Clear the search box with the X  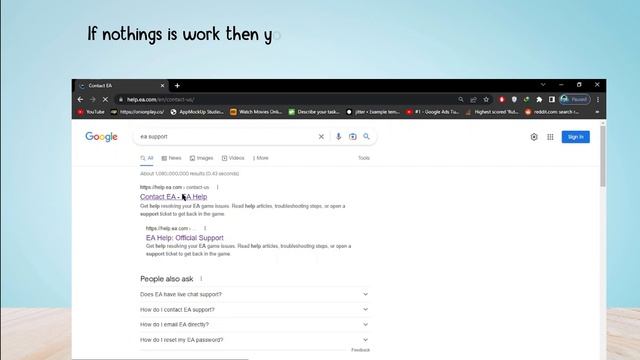click(321, 137)
